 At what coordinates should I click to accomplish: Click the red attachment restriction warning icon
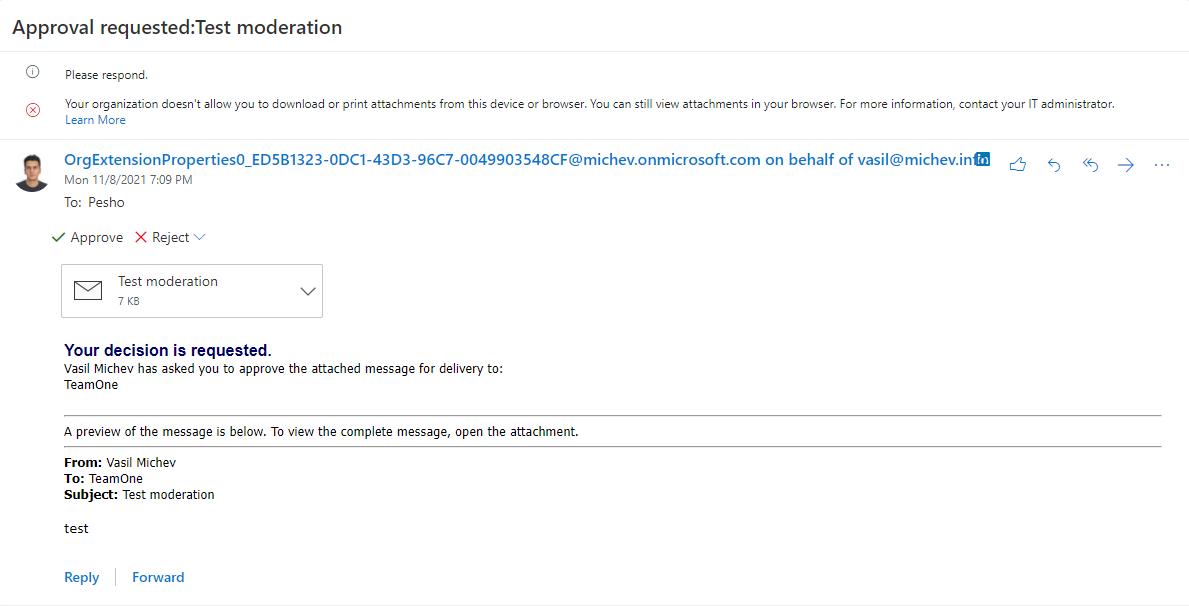pyautogui.click(x=32, y=109)
